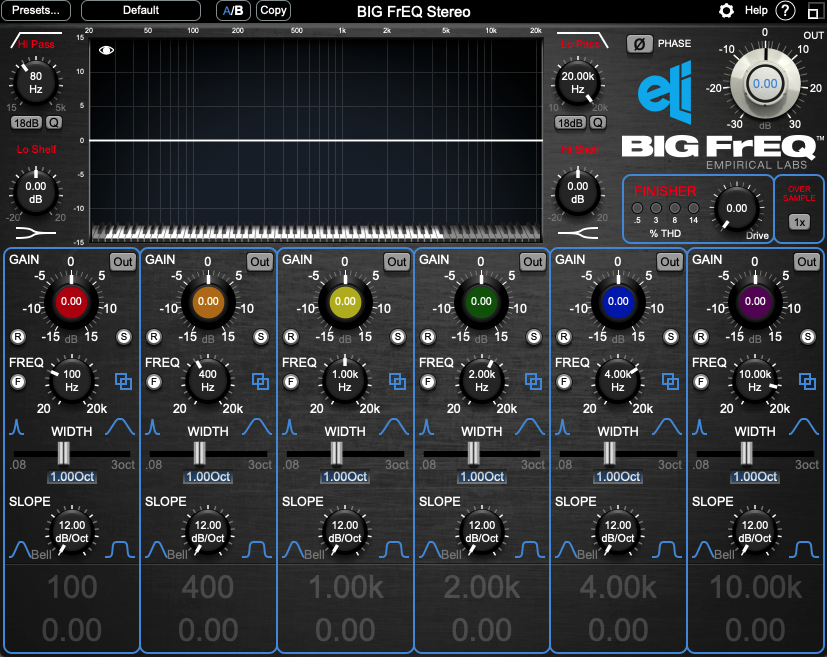Click the Hi Shelf curve icon
Image resolution: width=827 pixels, height=657 pixels.
(x=578, y=233)
